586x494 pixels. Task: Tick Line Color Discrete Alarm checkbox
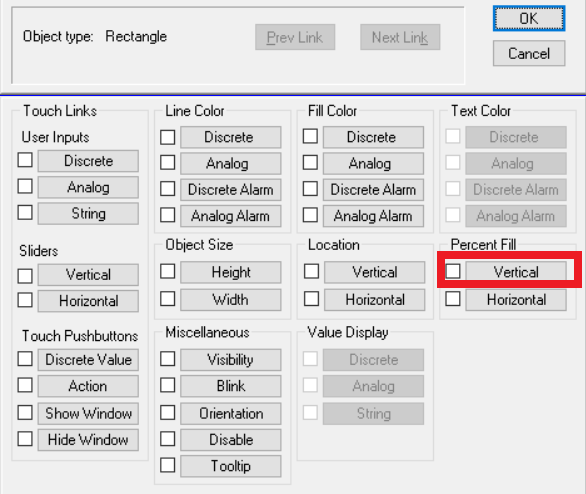tap(167, 189)
